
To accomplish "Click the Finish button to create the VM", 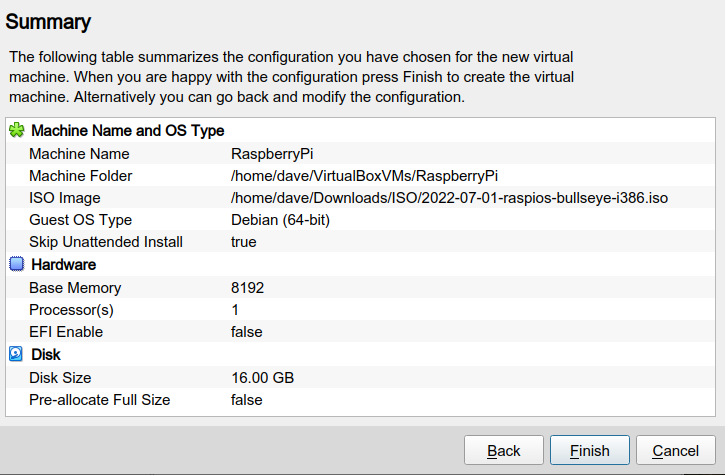I will pyautogui.click(x=590, y=450).
